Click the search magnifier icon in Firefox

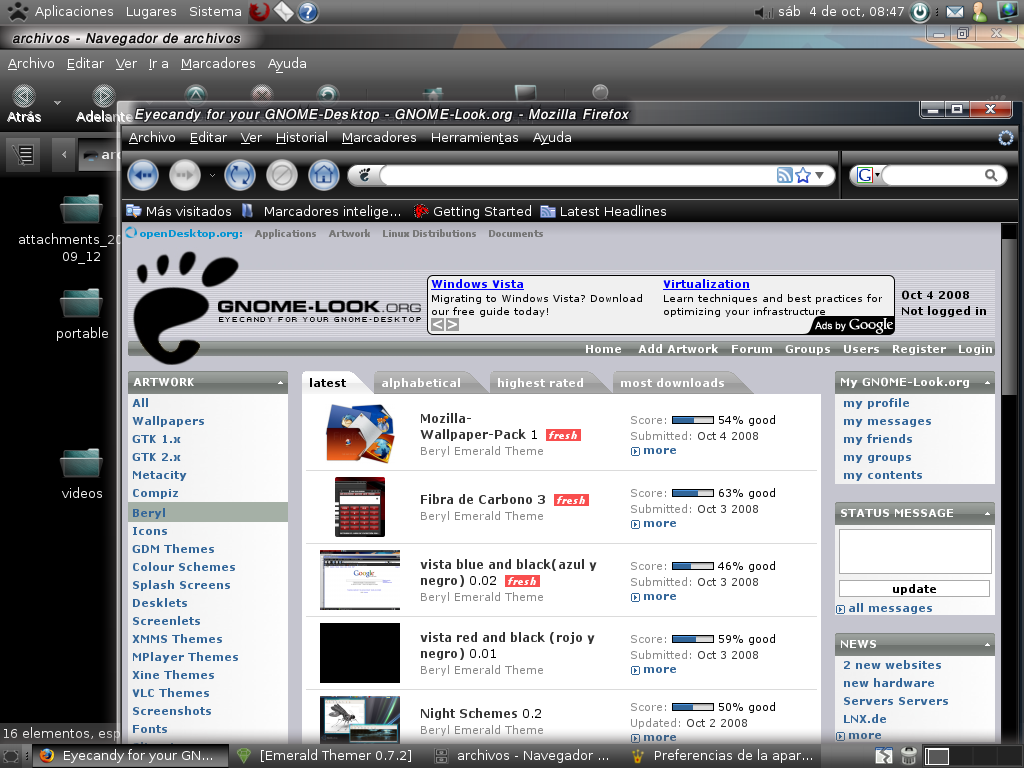click(991, 175)
